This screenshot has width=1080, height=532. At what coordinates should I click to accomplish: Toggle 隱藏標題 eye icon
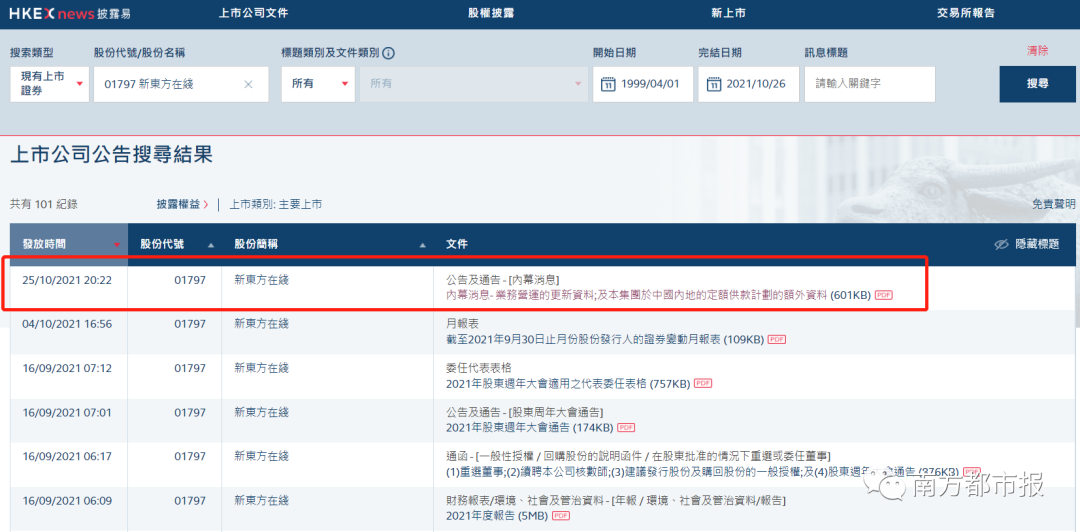(x=1002, y=245)
